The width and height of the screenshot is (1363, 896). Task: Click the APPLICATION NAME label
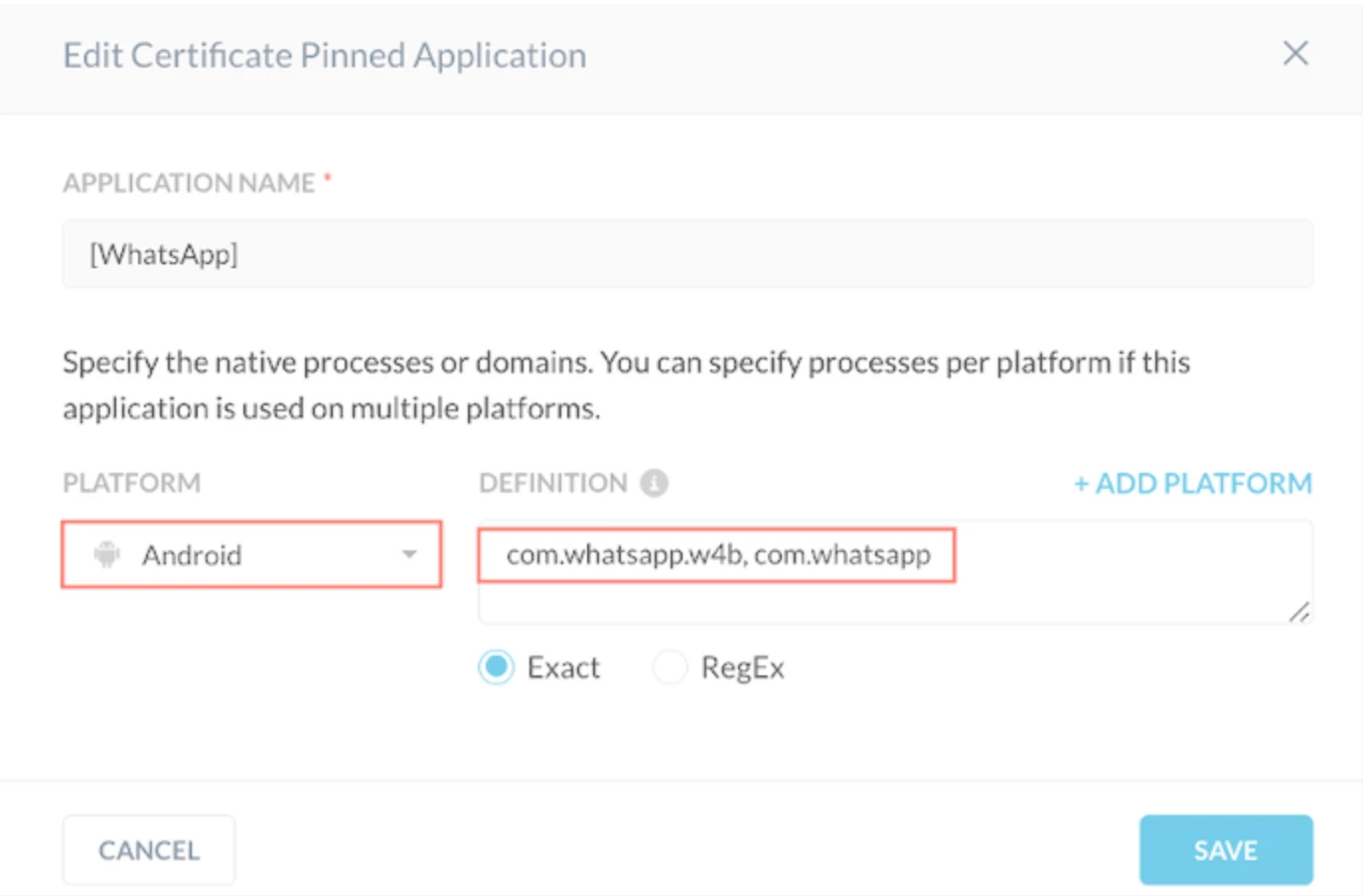tap(189, 183)
